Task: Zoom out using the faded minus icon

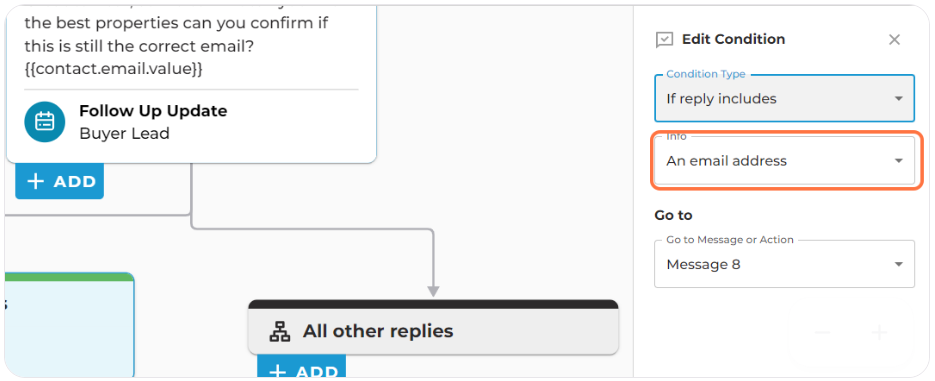Action: [822, 333]
